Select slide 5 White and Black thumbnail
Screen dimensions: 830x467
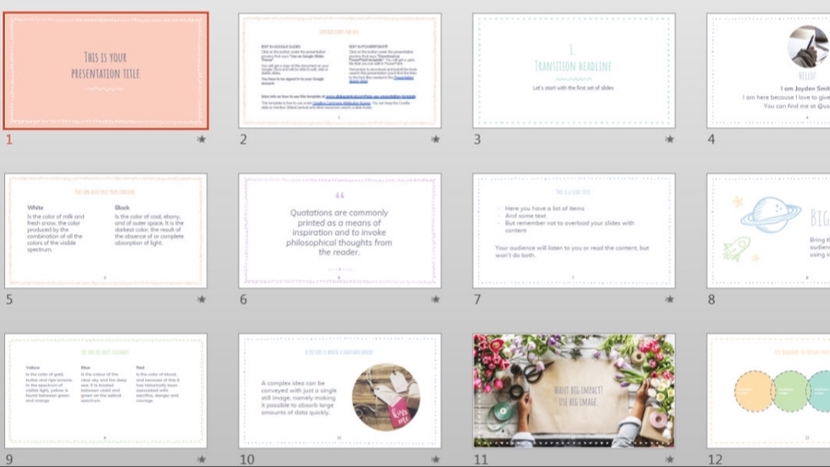(106, 231)
